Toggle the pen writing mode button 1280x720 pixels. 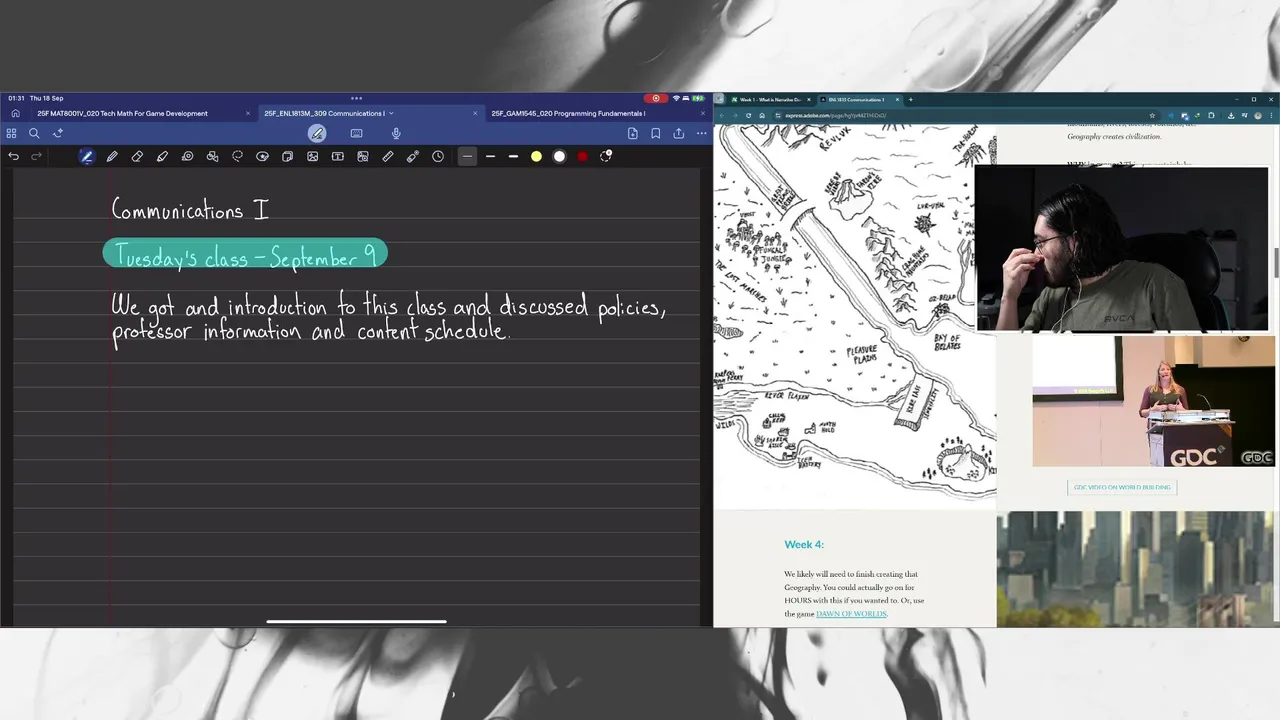(x=317, y=133)
